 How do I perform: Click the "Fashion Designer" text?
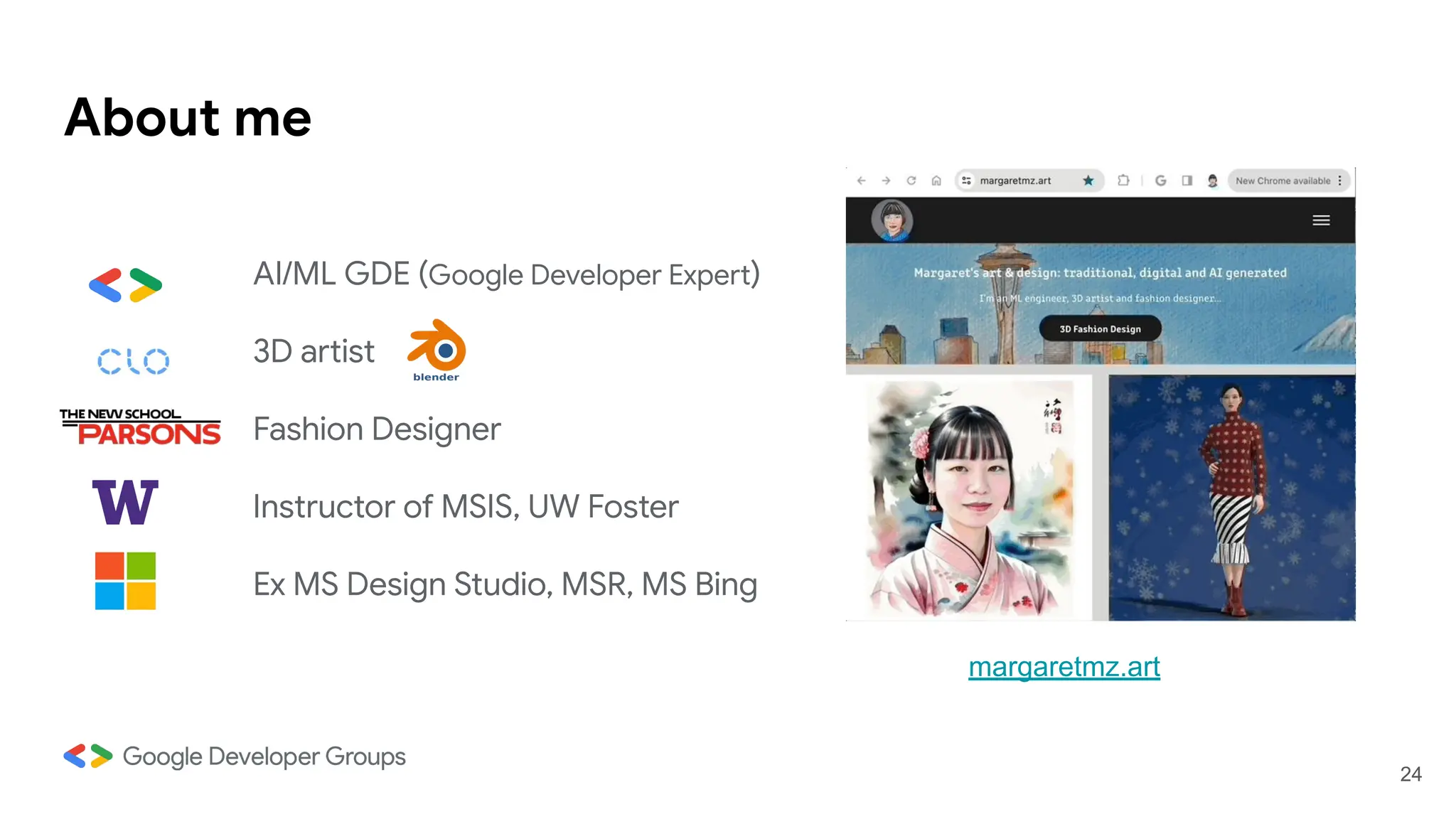click(x=377, y=429)
